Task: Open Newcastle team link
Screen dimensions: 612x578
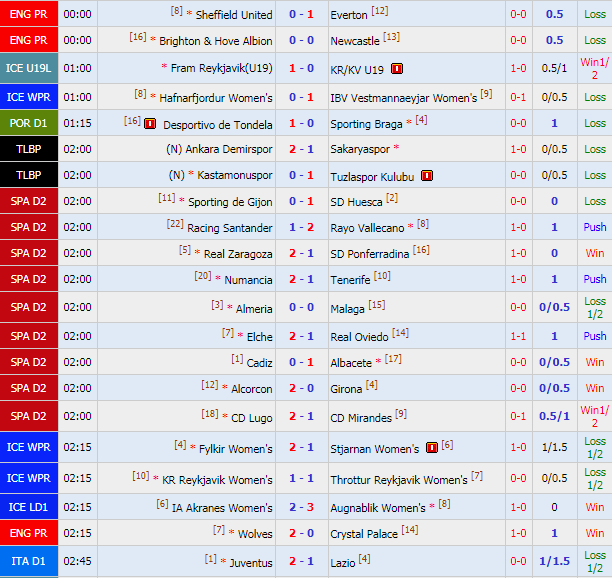Action: tap(355, 41)
